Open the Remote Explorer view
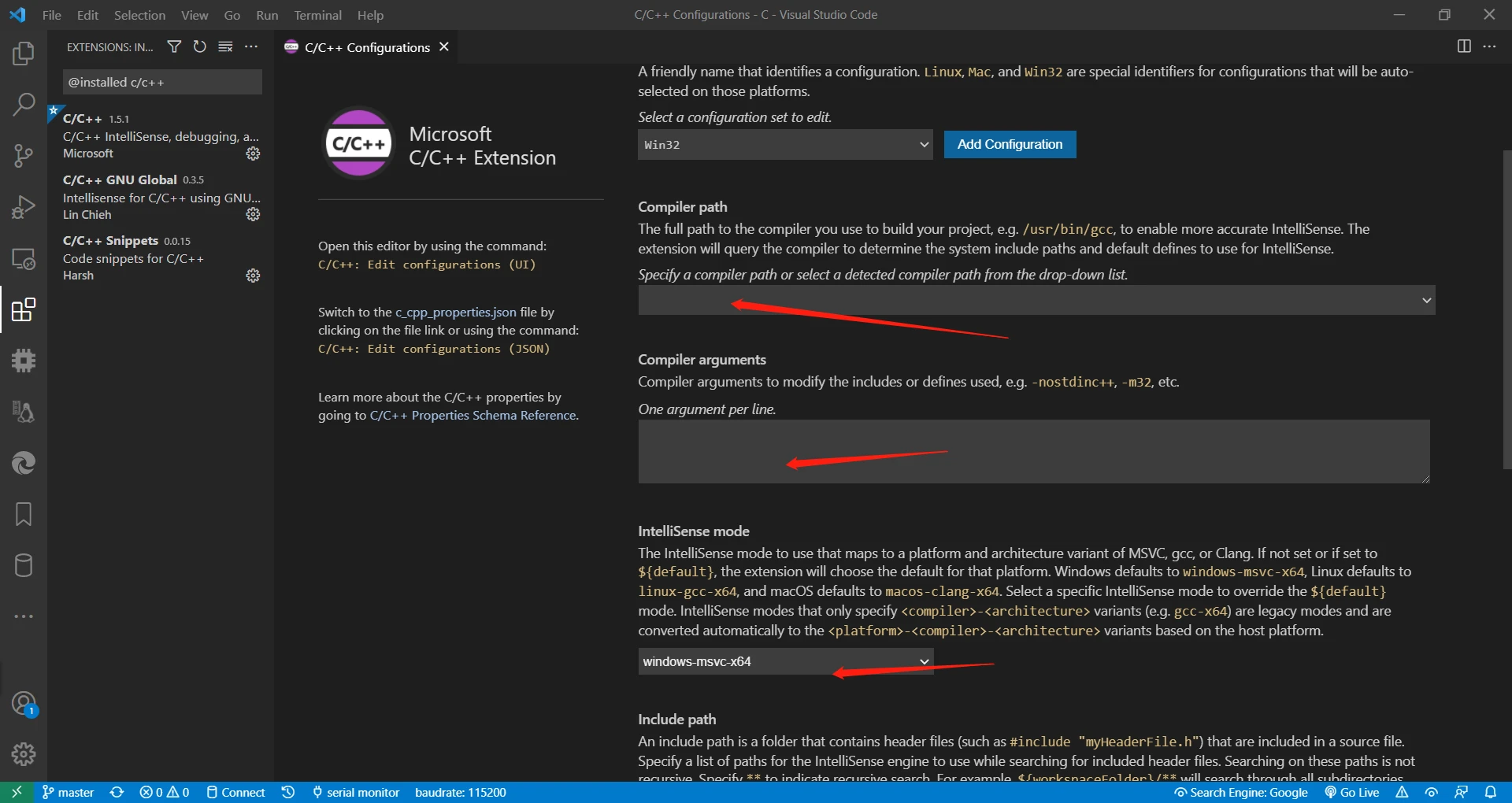1512x803 pixels. pyautogui.click(x=24, y=258)
